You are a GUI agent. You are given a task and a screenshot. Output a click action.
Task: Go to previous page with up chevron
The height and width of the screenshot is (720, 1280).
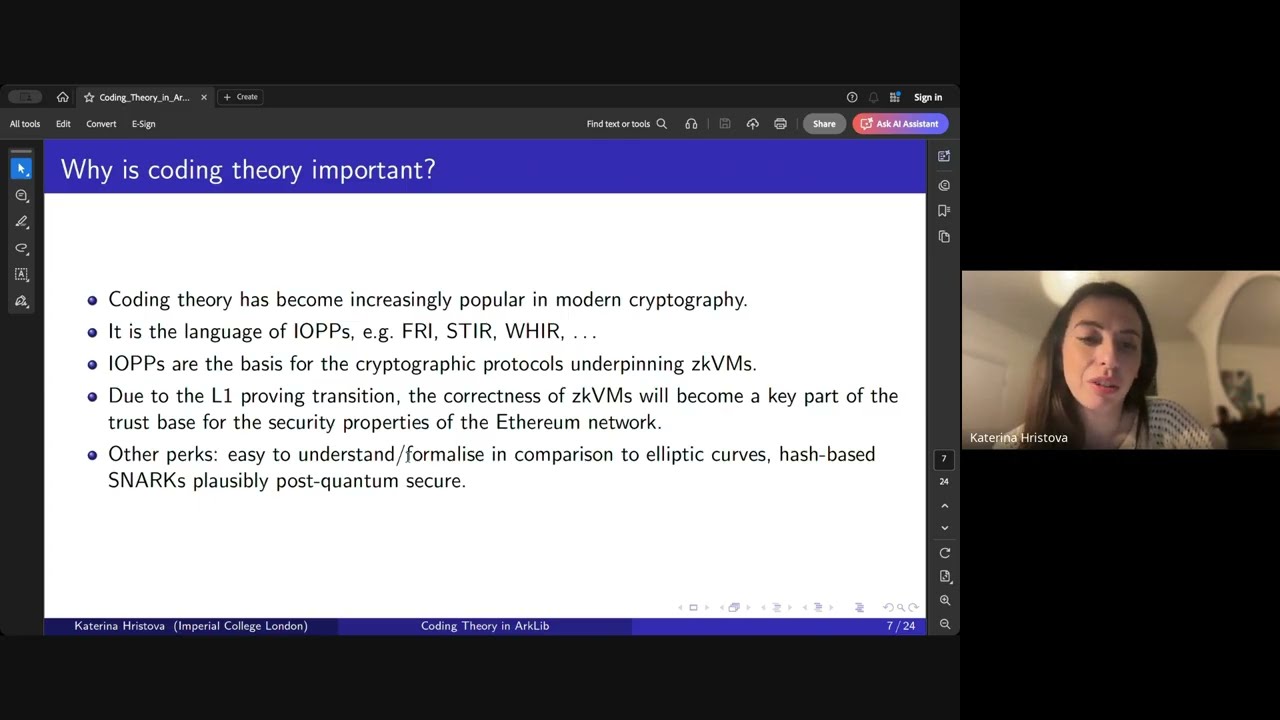945,506
